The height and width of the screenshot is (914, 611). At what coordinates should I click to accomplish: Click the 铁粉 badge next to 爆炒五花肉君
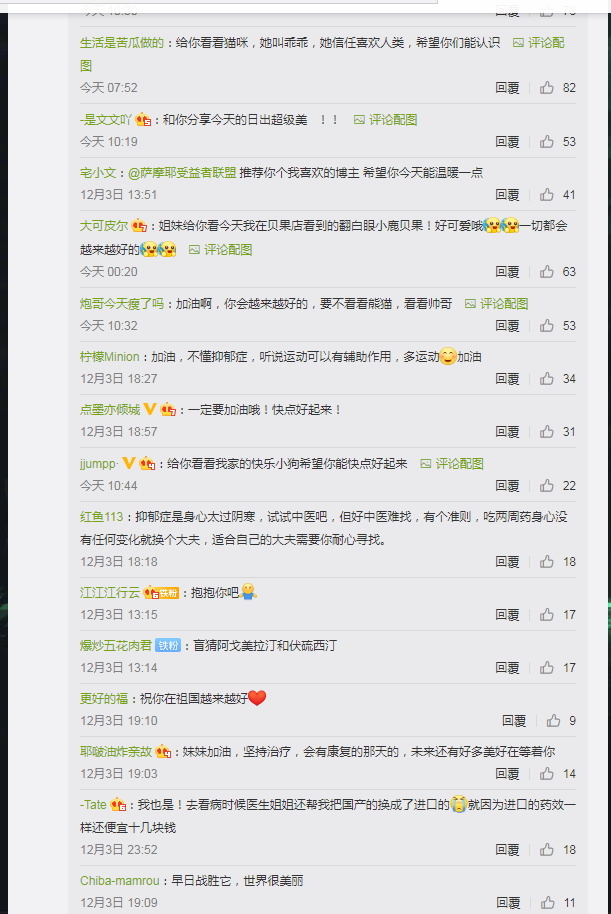tap(168, 646)
